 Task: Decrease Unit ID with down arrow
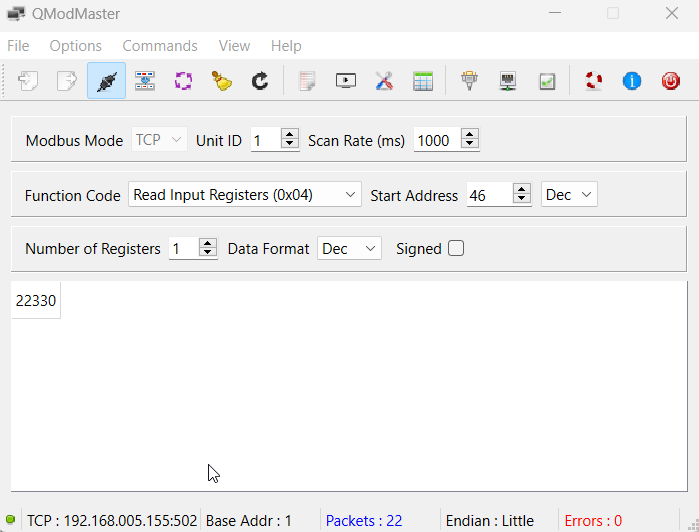[290, 144]
